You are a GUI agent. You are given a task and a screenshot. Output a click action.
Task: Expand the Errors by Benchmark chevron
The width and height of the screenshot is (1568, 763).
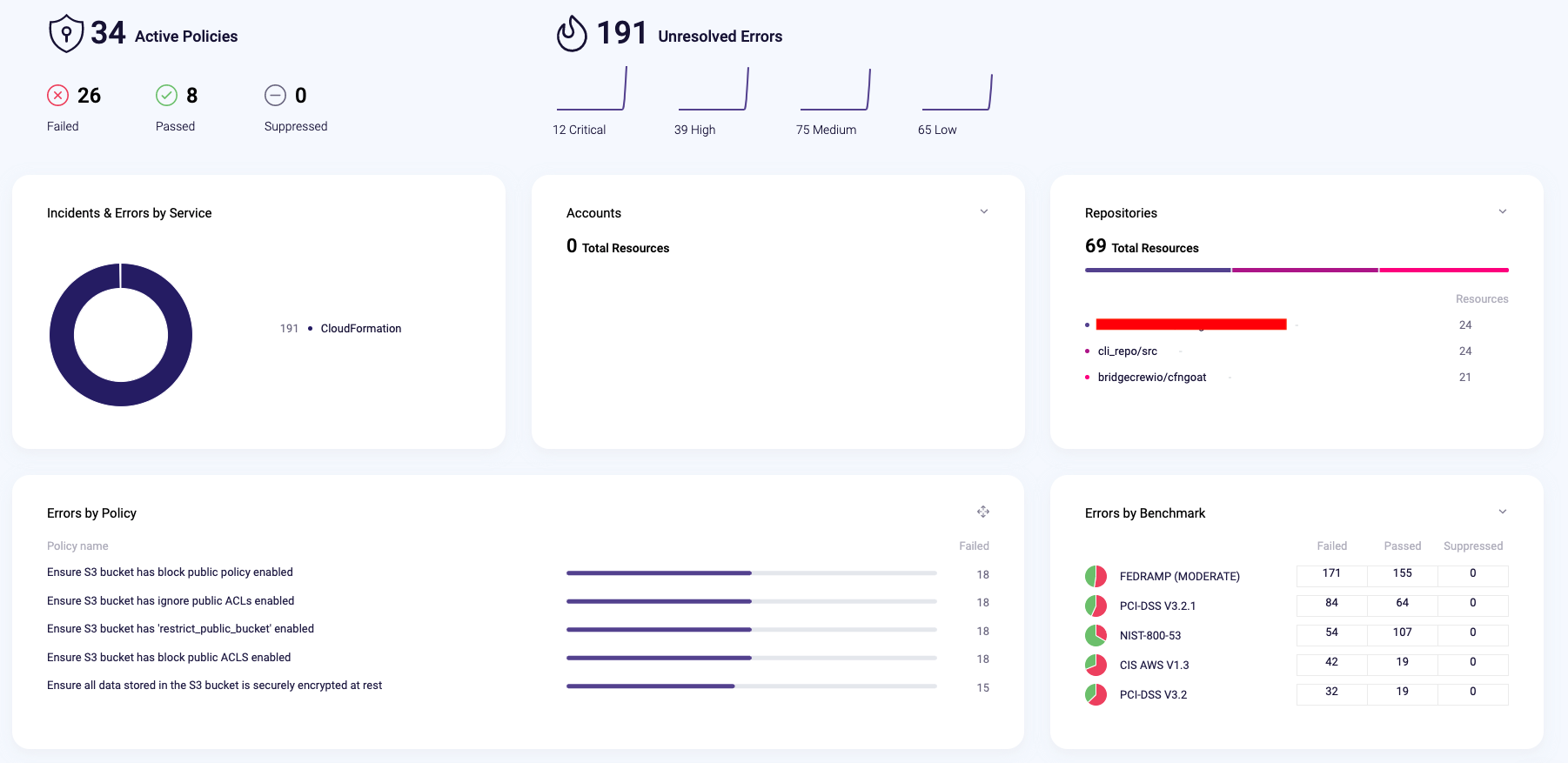[x=1503, y=512]
